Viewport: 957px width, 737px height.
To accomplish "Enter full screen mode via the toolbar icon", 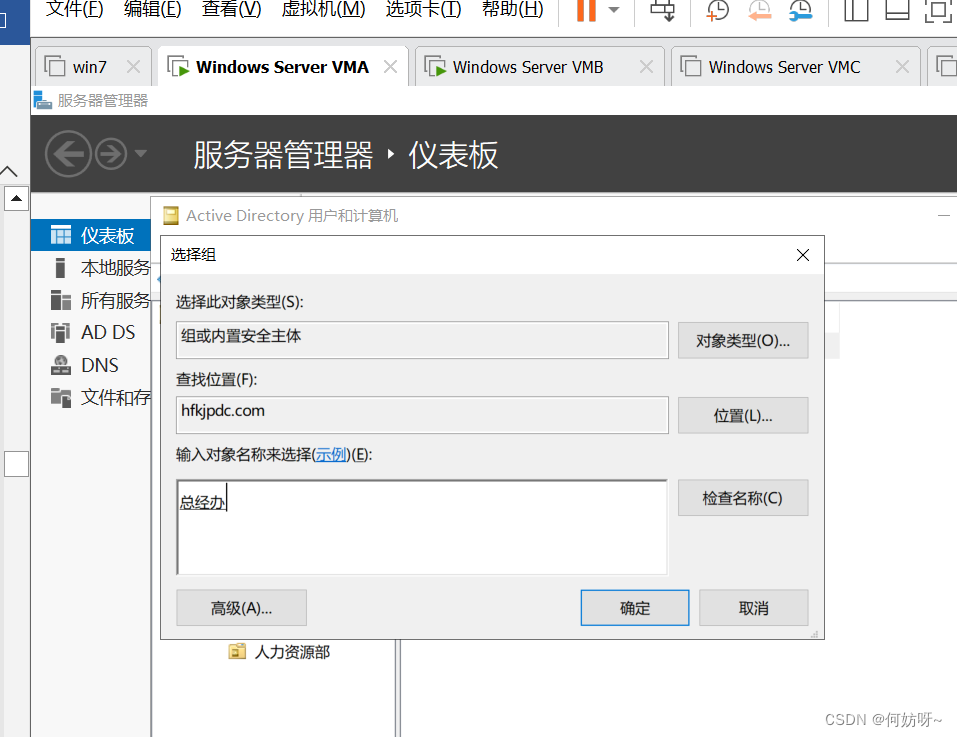I will 938,10.
